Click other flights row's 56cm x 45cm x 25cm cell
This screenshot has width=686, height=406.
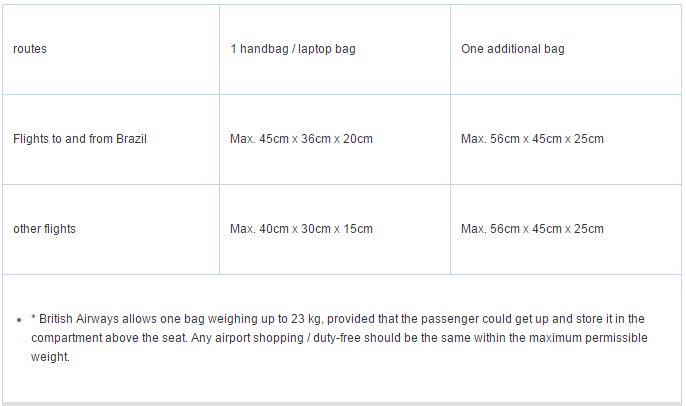coord(532,229)
